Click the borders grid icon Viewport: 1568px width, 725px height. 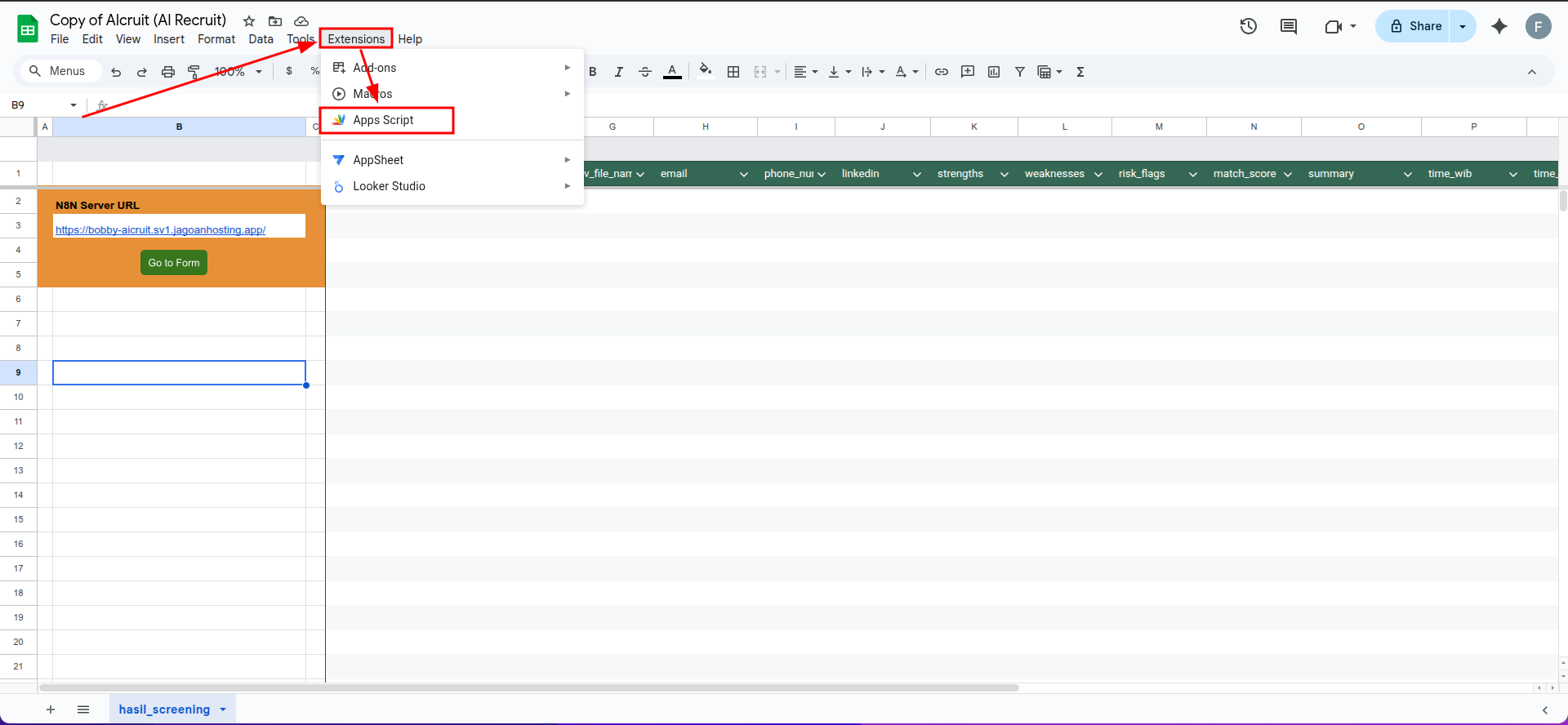pos(733,72)
